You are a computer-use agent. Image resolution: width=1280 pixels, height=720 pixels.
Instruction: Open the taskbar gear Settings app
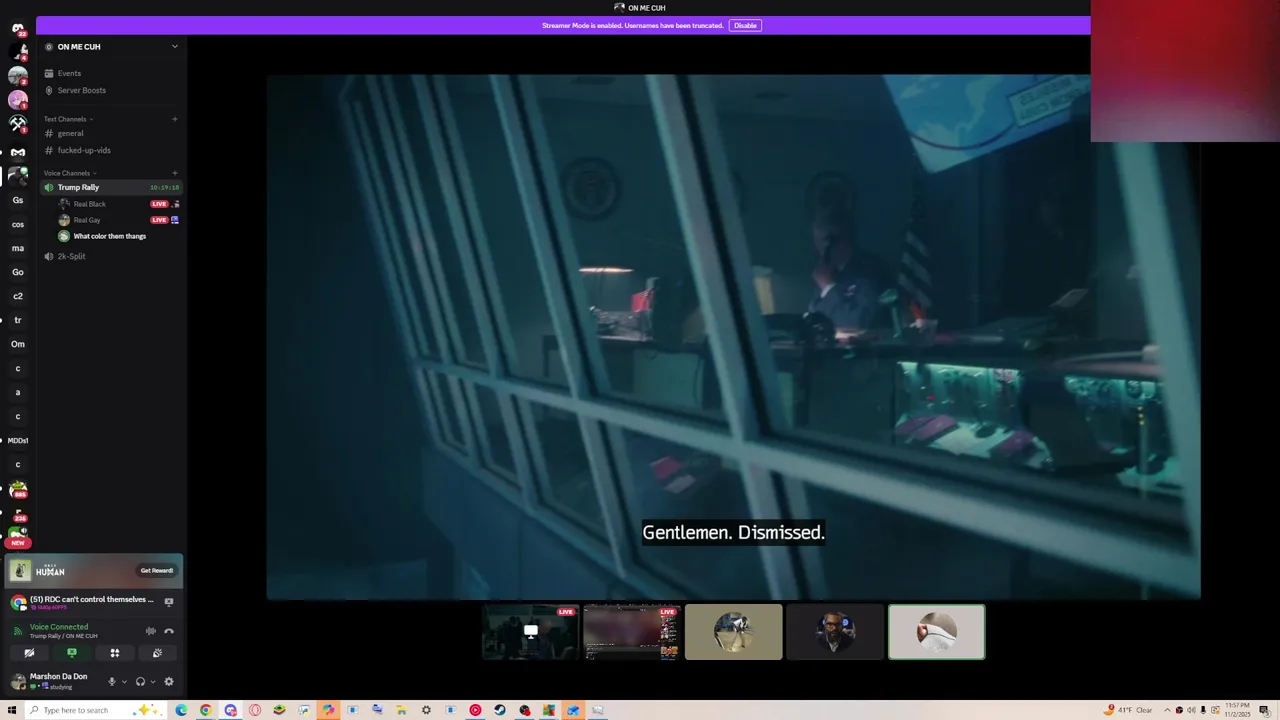pos(426,710)
